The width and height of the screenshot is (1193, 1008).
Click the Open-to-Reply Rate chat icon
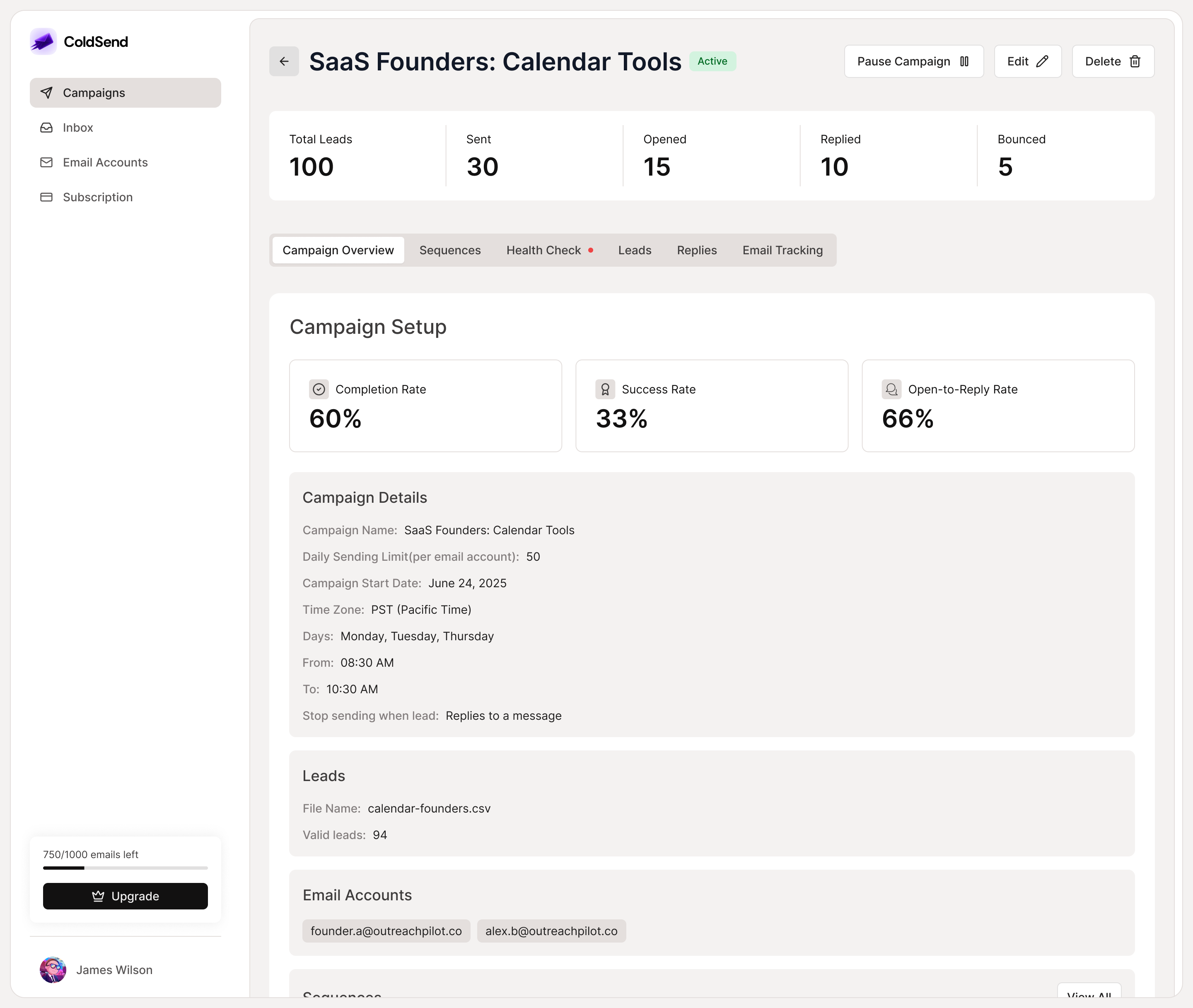point(892,389)
